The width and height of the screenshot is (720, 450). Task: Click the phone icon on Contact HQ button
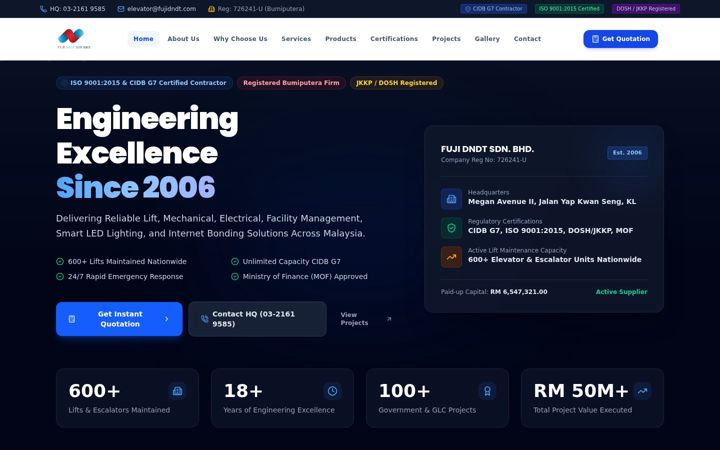204,319
